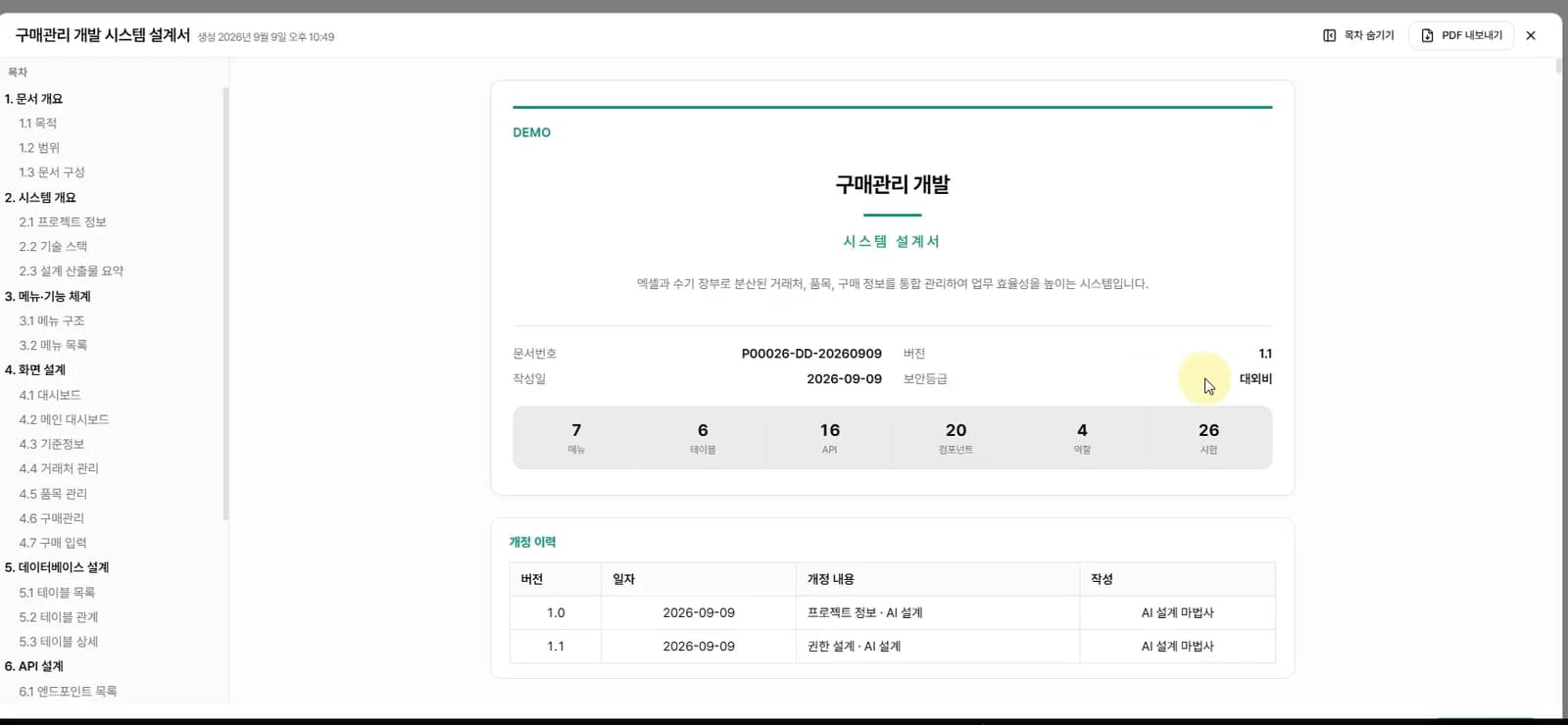Open 2.1 프로젝트 정보 section
Viewport: 1568px width, 725px height.
(63, 222)
